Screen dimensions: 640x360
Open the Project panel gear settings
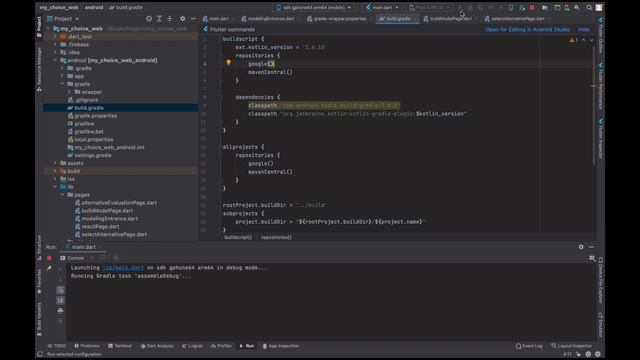tap(182, 19)
